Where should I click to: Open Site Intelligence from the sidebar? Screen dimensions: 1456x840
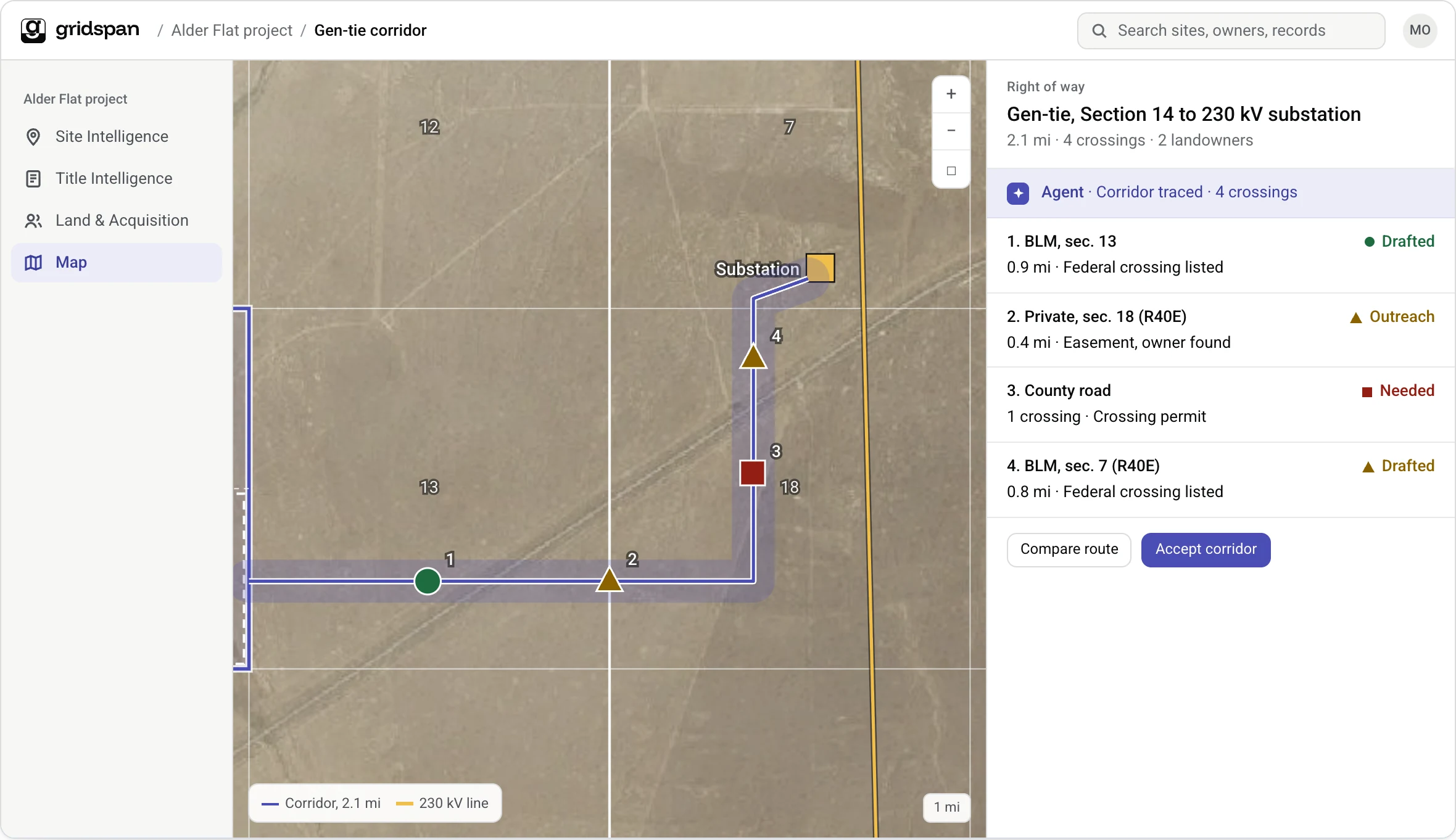point(116,136)
